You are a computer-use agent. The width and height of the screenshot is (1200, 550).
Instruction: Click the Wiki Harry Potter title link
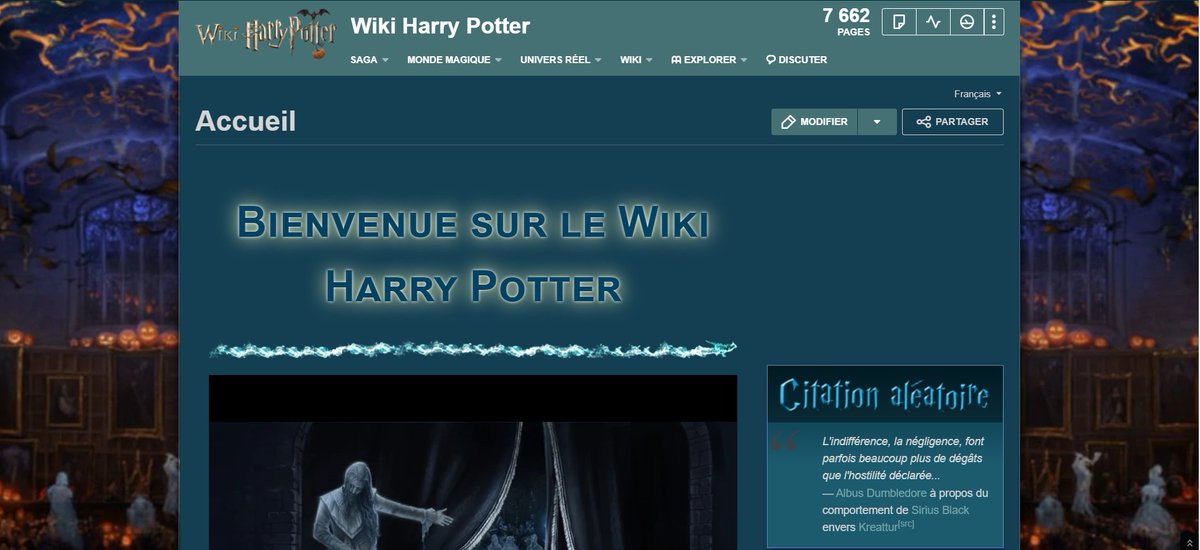pyautogui.click(x=440, y=26)
